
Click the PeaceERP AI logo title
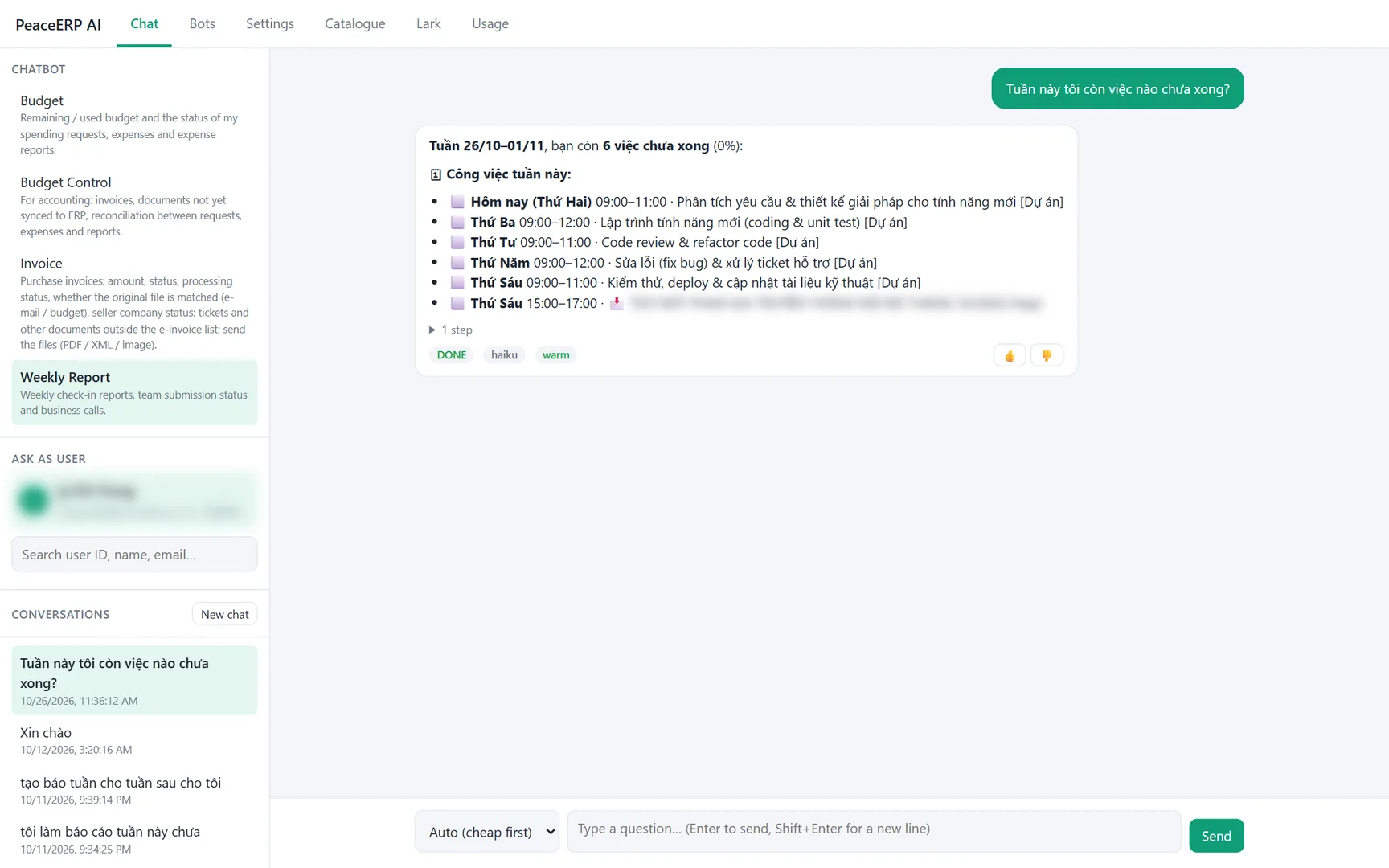59,25
